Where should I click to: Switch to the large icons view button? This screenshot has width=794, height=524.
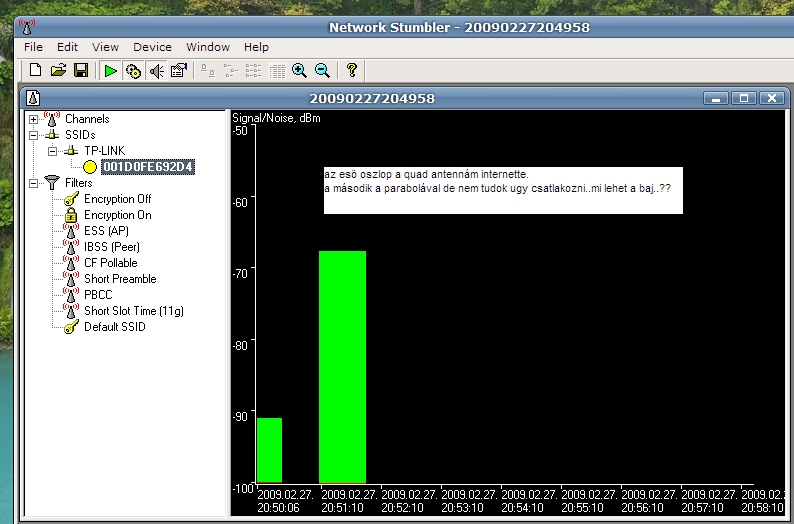pyautogui.click(x=208, y=71)
